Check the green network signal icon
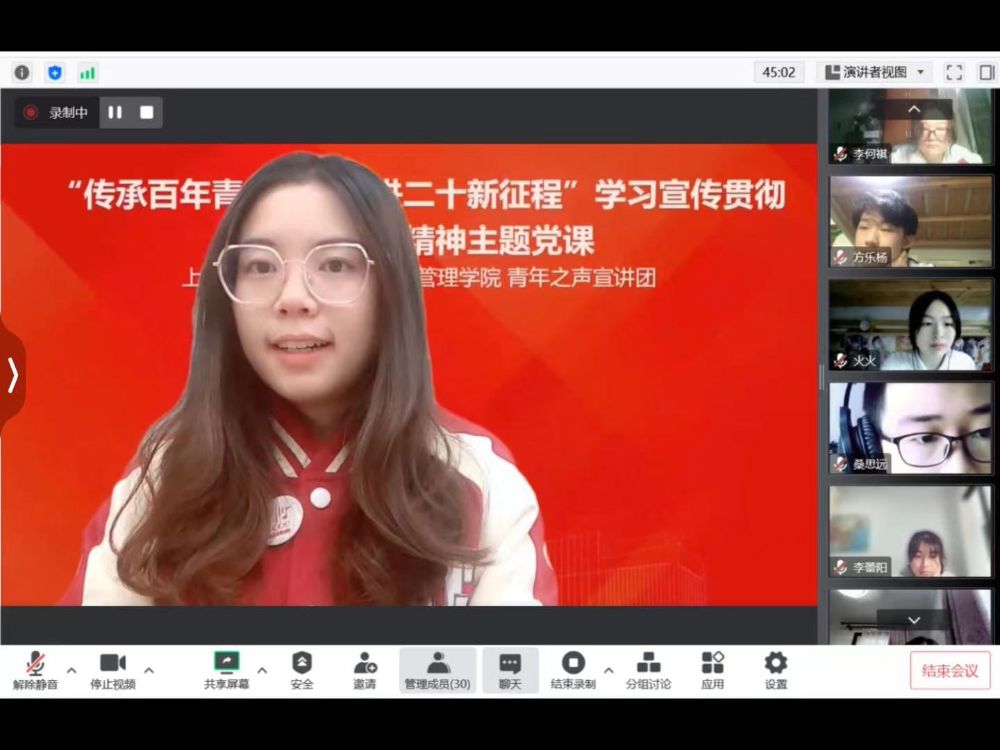This screenshot has width=1000, height=750. coord(87,73)
